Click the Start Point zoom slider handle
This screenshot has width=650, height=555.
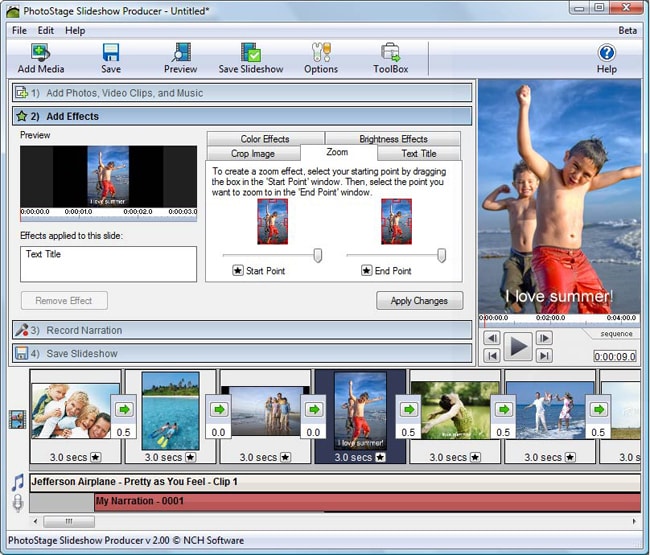coord(318,255)
